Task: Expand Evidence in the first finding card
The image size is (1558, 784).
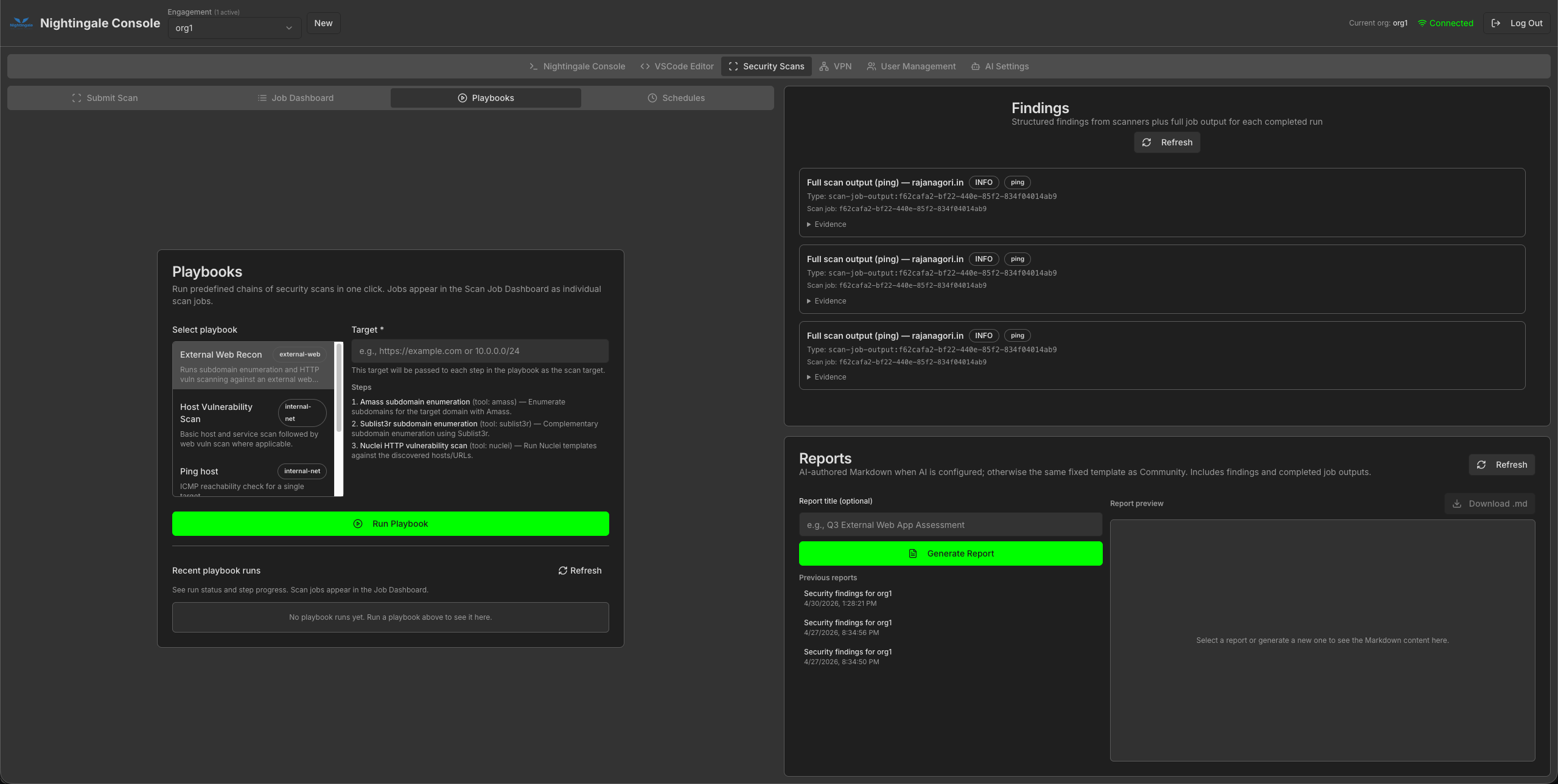Action: [826, 224]
